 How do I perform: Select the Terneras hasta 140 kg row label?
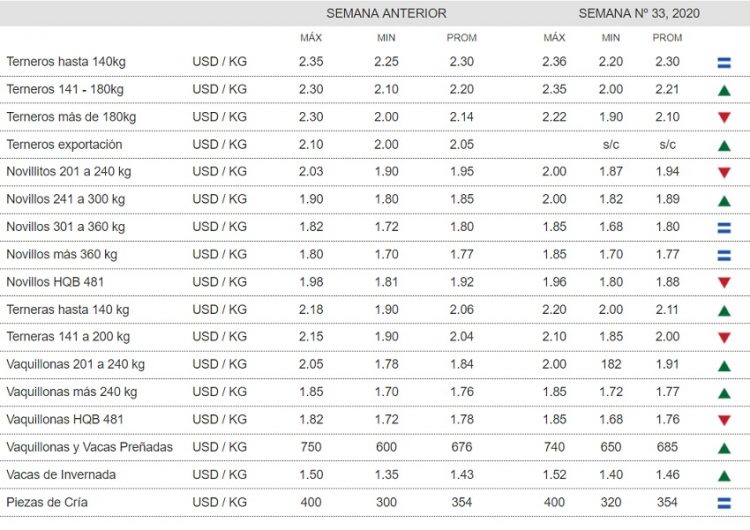tap(67, 310)
